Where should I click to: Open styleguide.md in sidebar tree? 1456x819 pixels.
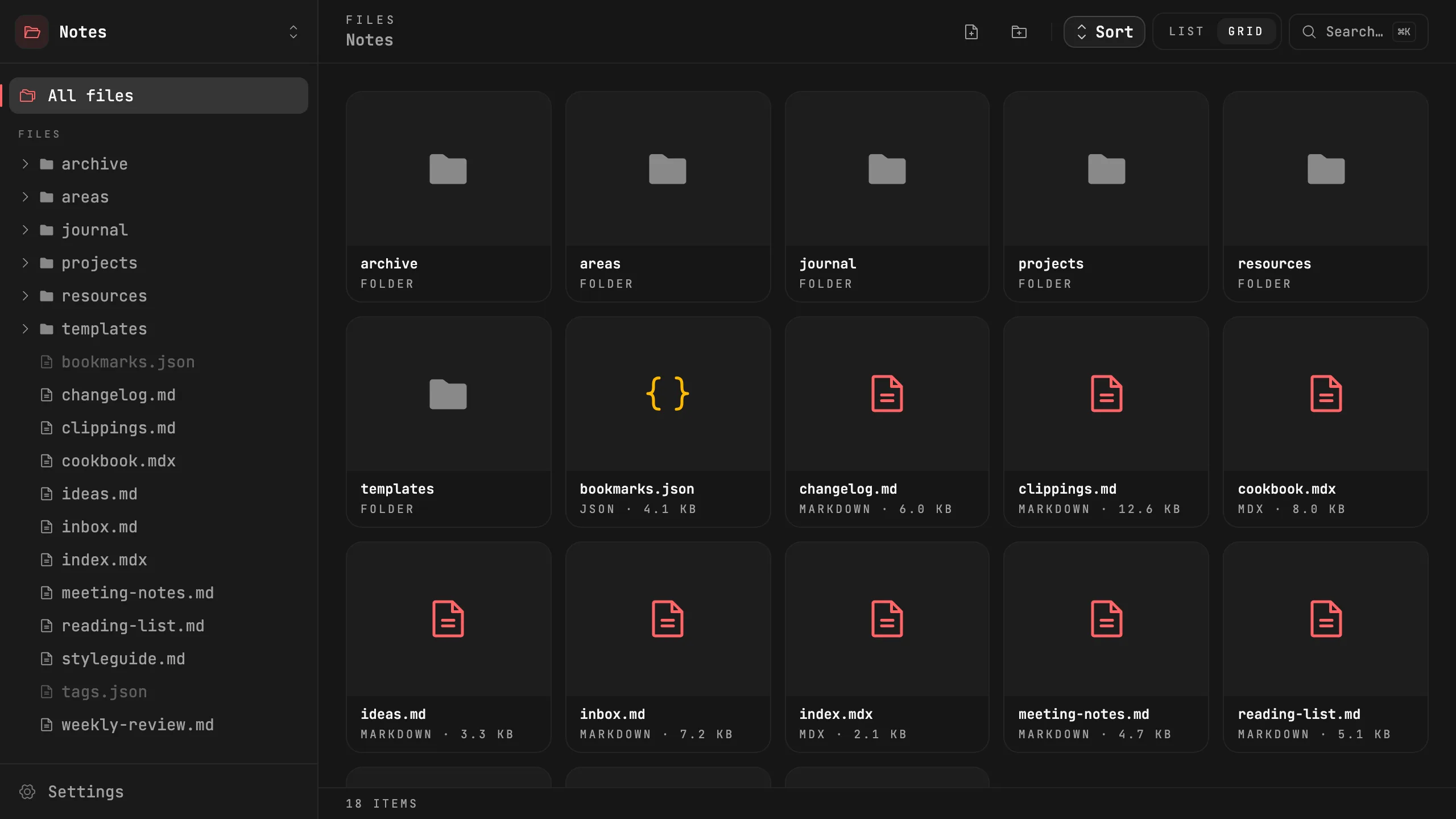pos(159,659)
